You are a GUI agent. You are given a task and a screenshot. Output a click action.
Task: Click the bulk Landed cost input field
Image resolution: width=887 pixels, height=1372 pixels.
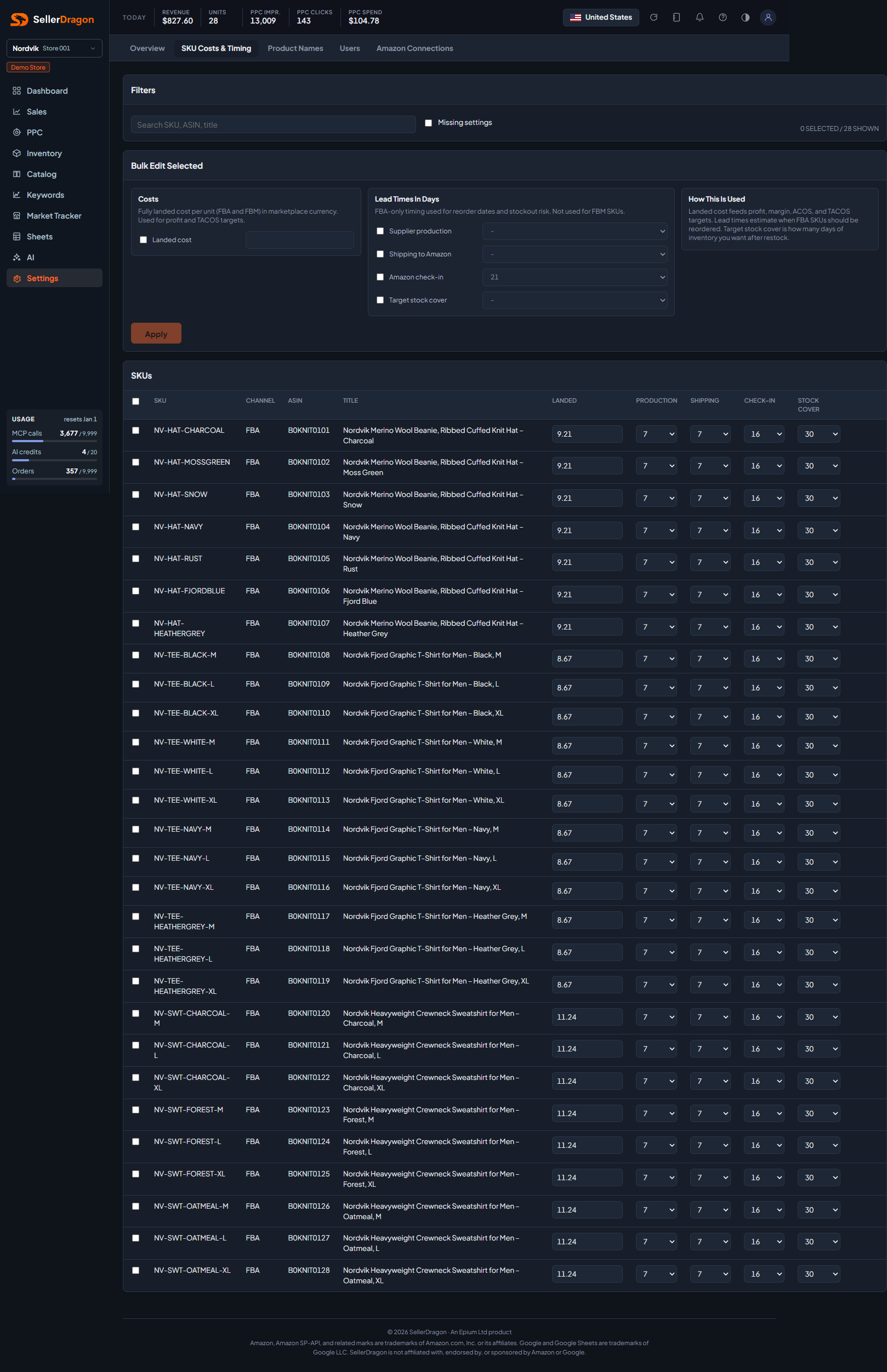coord(299,240)
